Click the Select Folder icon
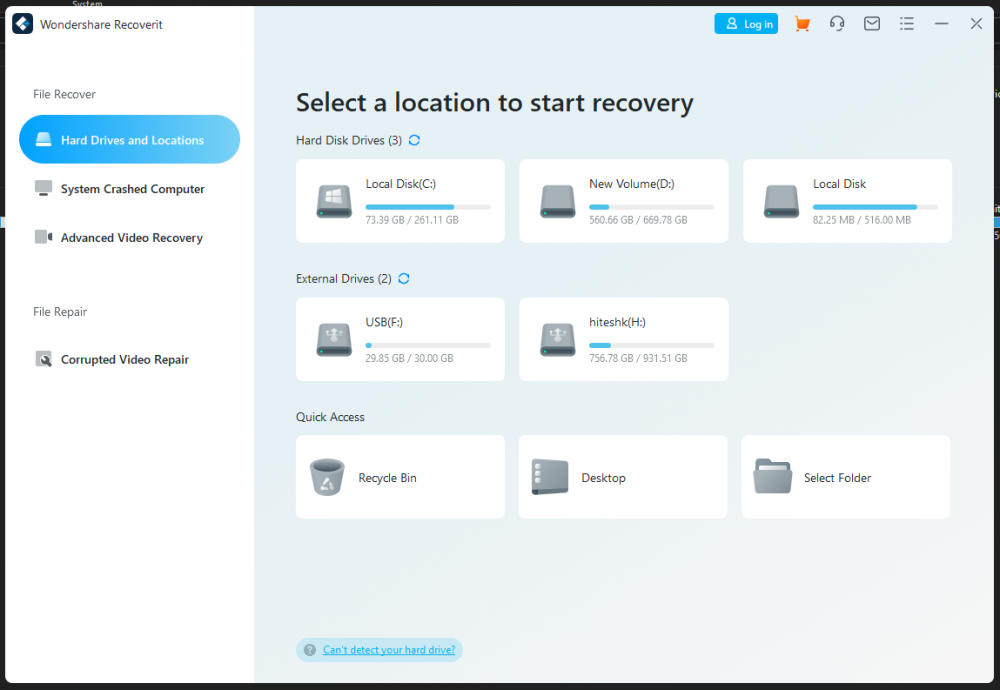 [x=772, y=476]
